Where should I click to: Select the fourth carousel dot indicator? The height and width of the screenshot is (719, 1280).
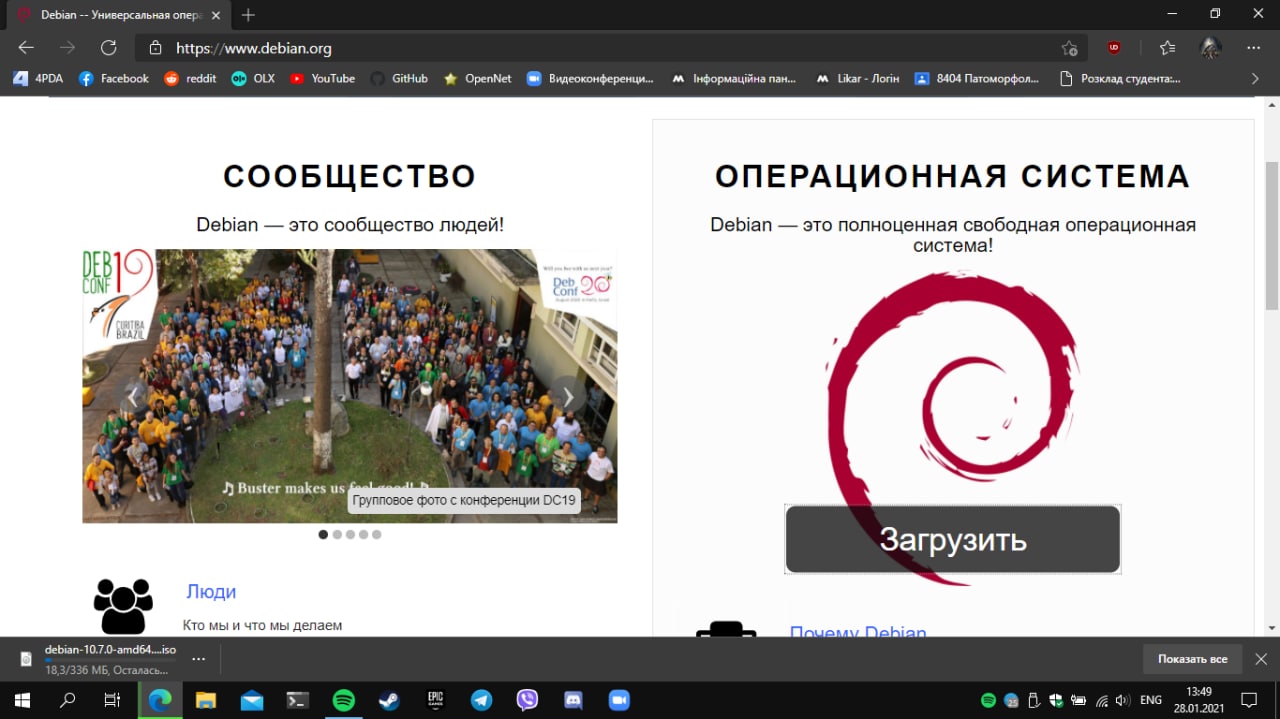coord(363,534)
